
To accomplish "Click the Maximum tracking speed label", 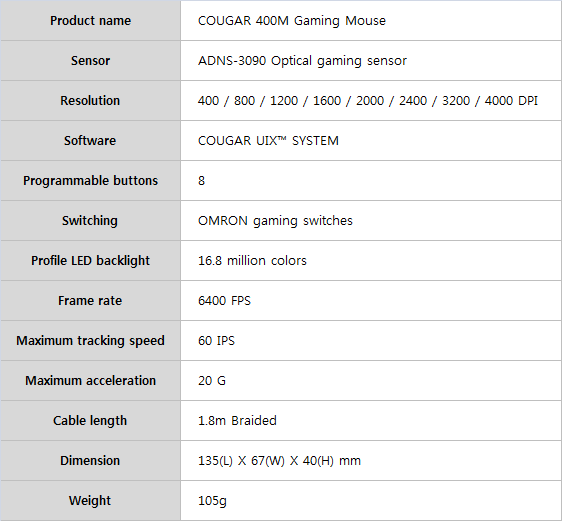I will (x=90, y=340).
